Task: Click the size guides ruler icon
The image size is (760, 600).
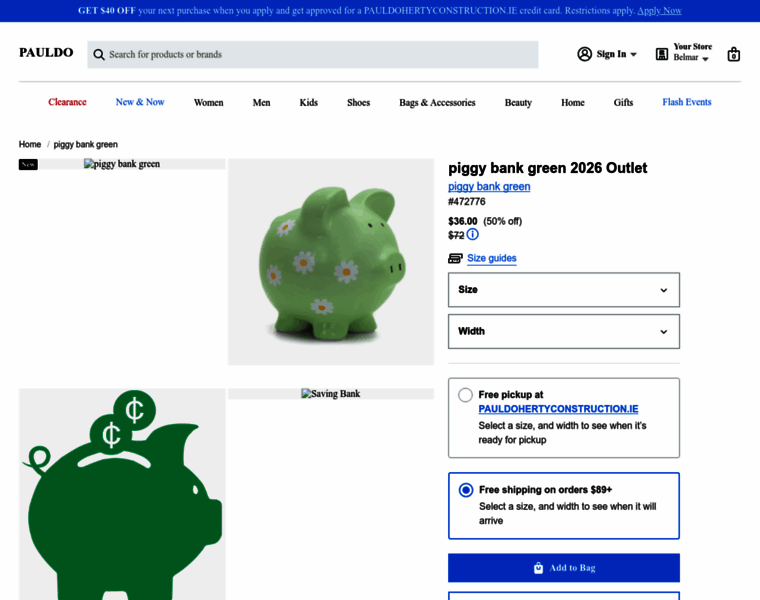Action: [455, 258]
